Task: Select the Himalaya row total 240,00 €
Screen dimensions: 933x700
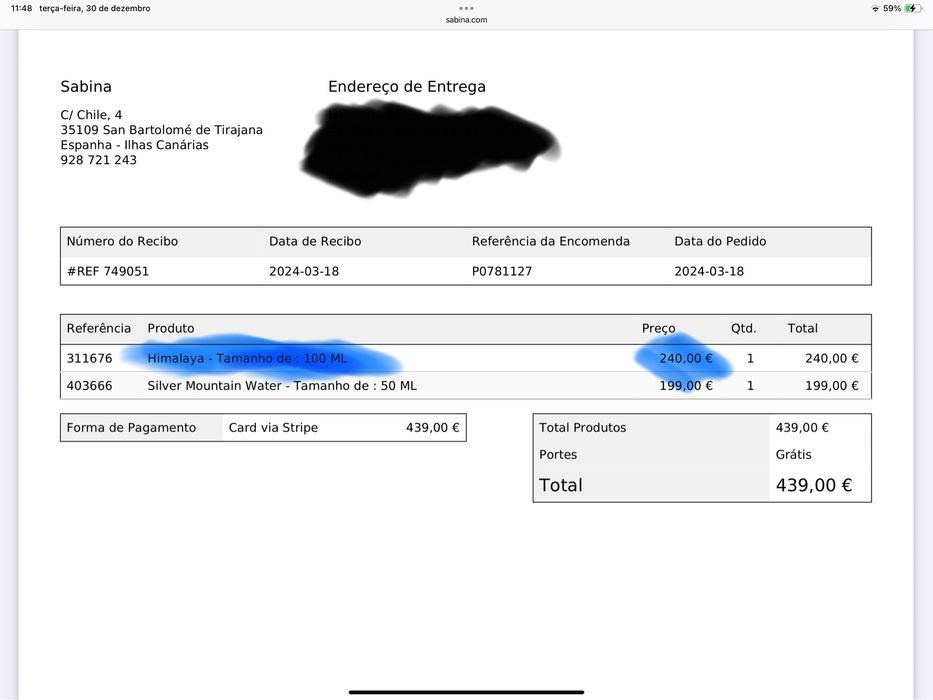Action: [832, 358]
